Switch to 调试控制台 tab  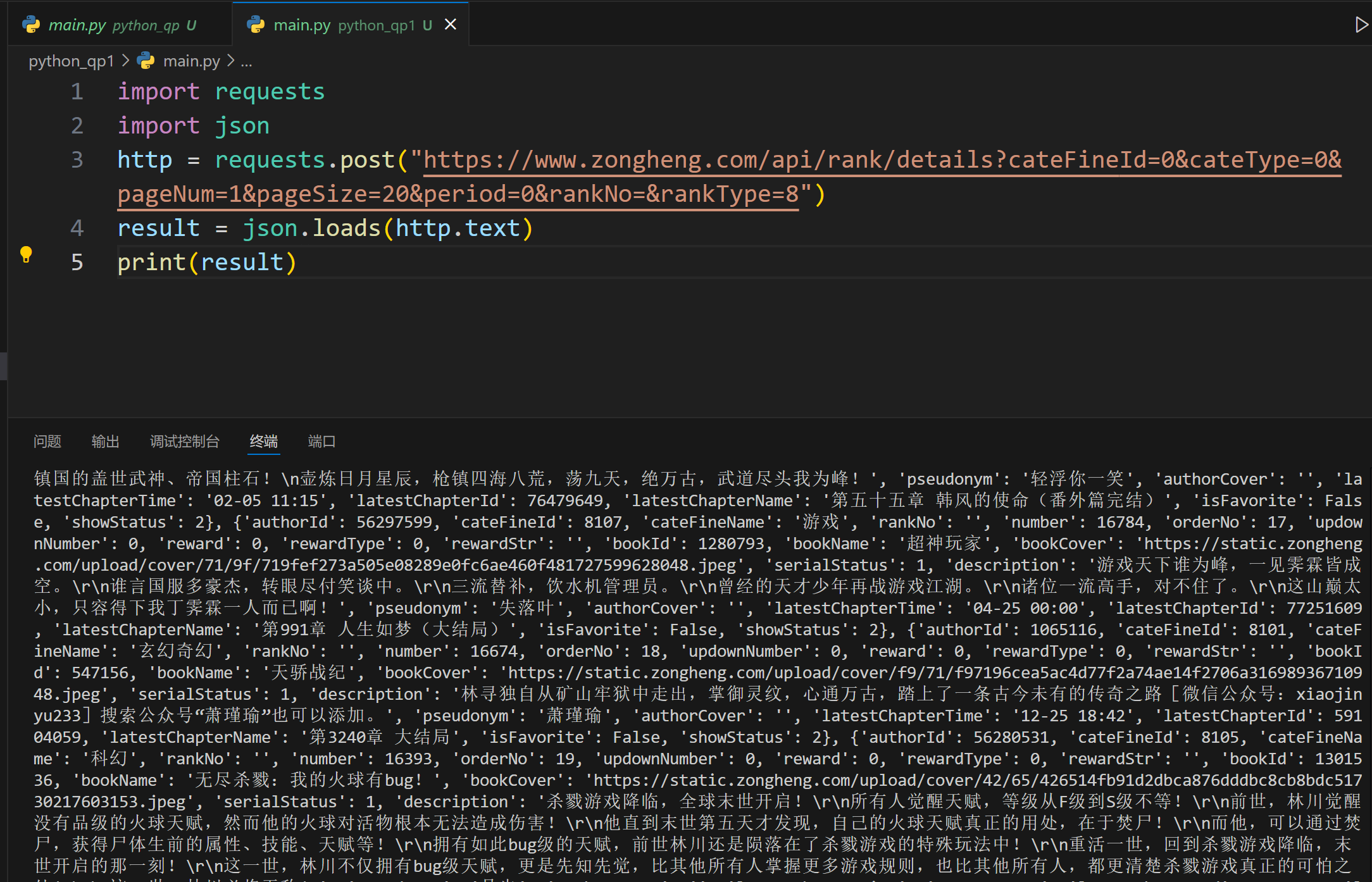click(x=184, y=441)
